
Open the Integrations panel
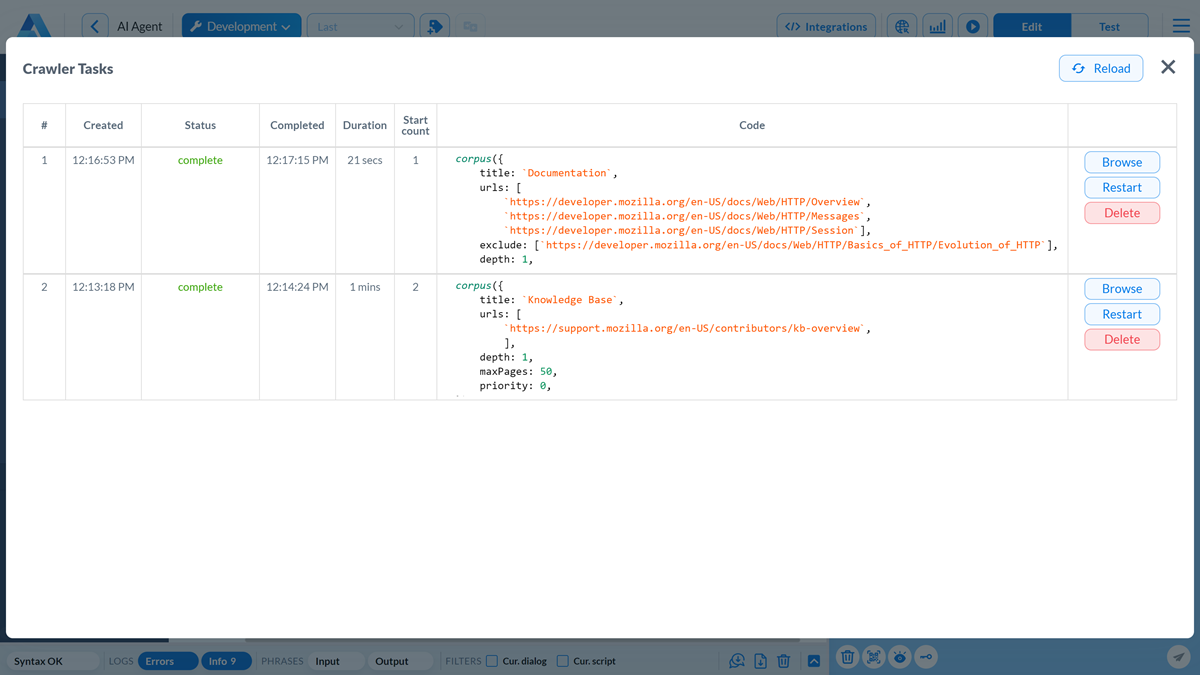826,25
